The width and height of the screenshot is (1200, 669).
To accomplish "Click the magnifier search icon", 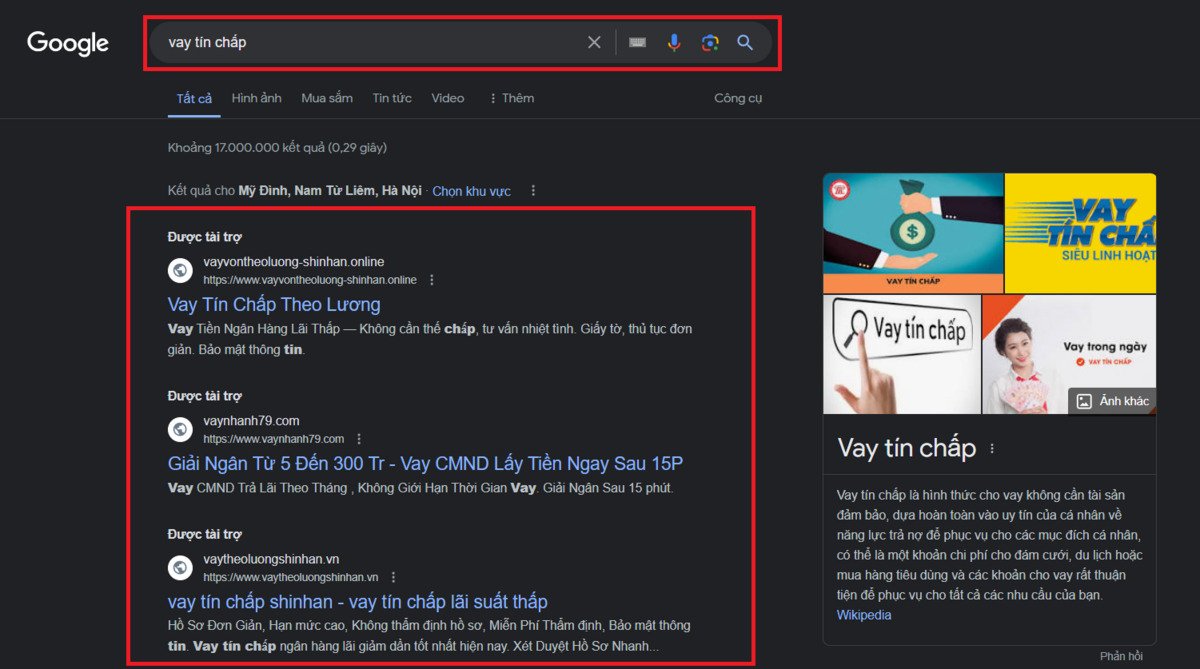I will [x=745, y=42].
